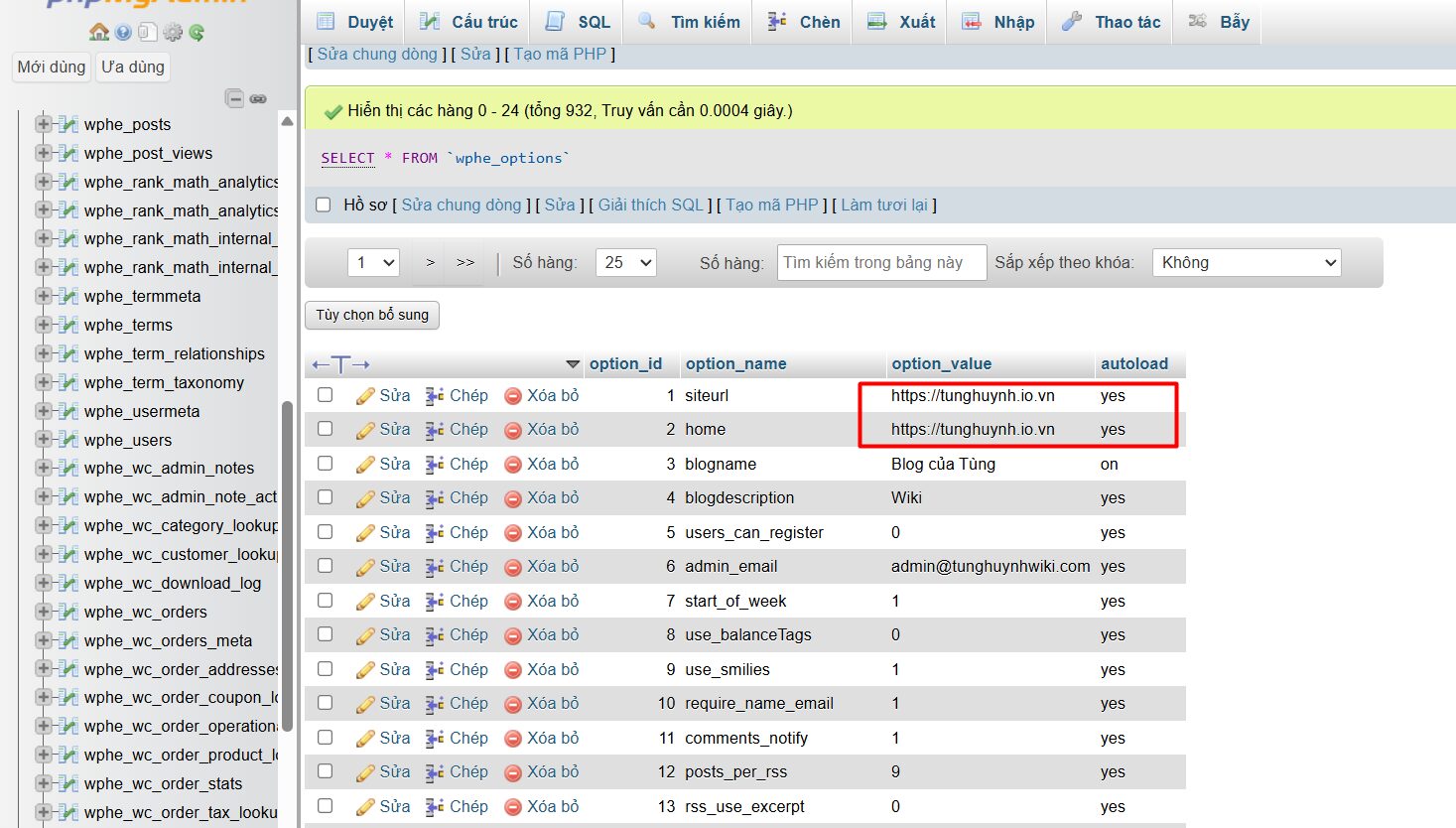Expand the wphe_termmeta tree node
Image resolution: width=1456 pixels, height=828 pixels.
pyautogui.click(x=43, y=296)
